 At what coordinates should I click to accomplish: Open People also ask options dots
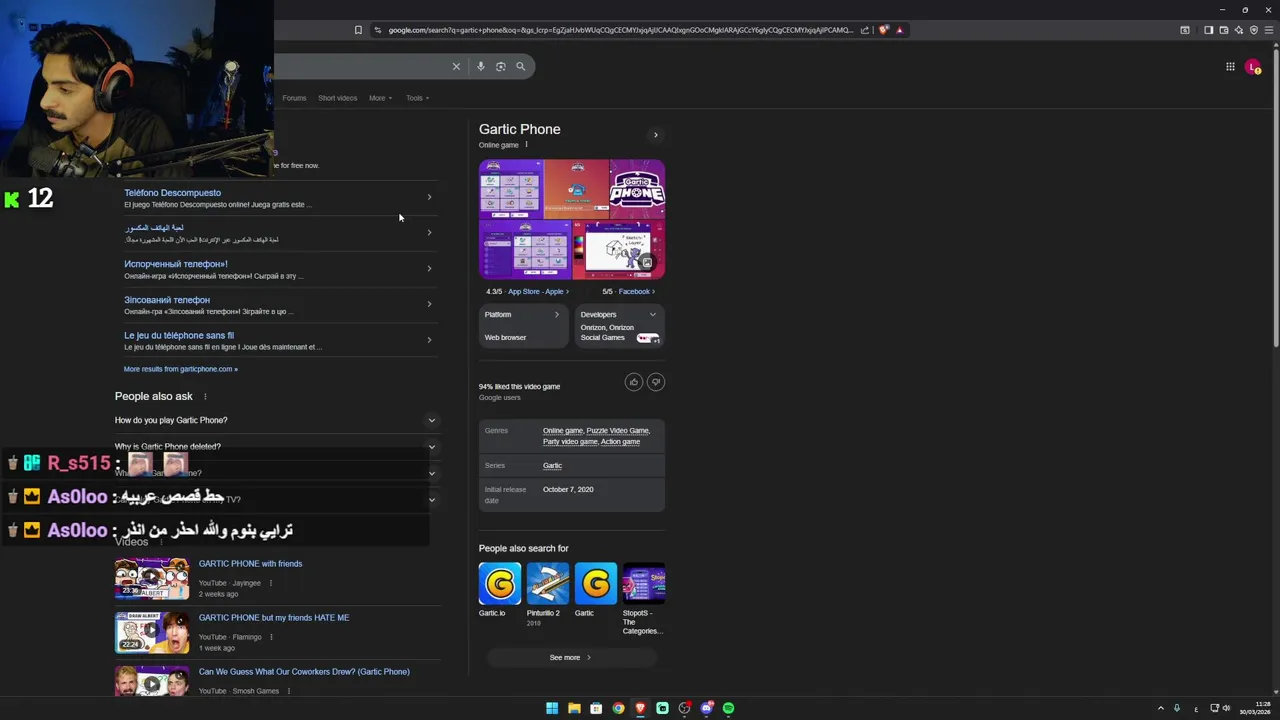tap(205, 397)
